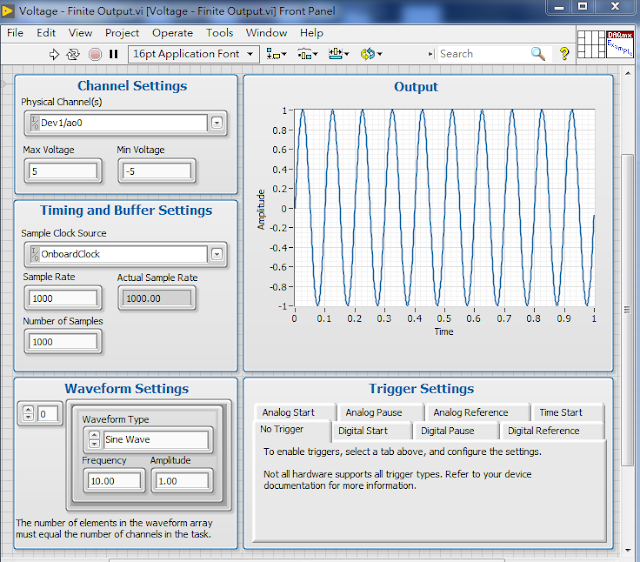The height and width of the screenshot is (562, 640).
Task: Close the Front Panel window
Action: [x=615, y=7]
